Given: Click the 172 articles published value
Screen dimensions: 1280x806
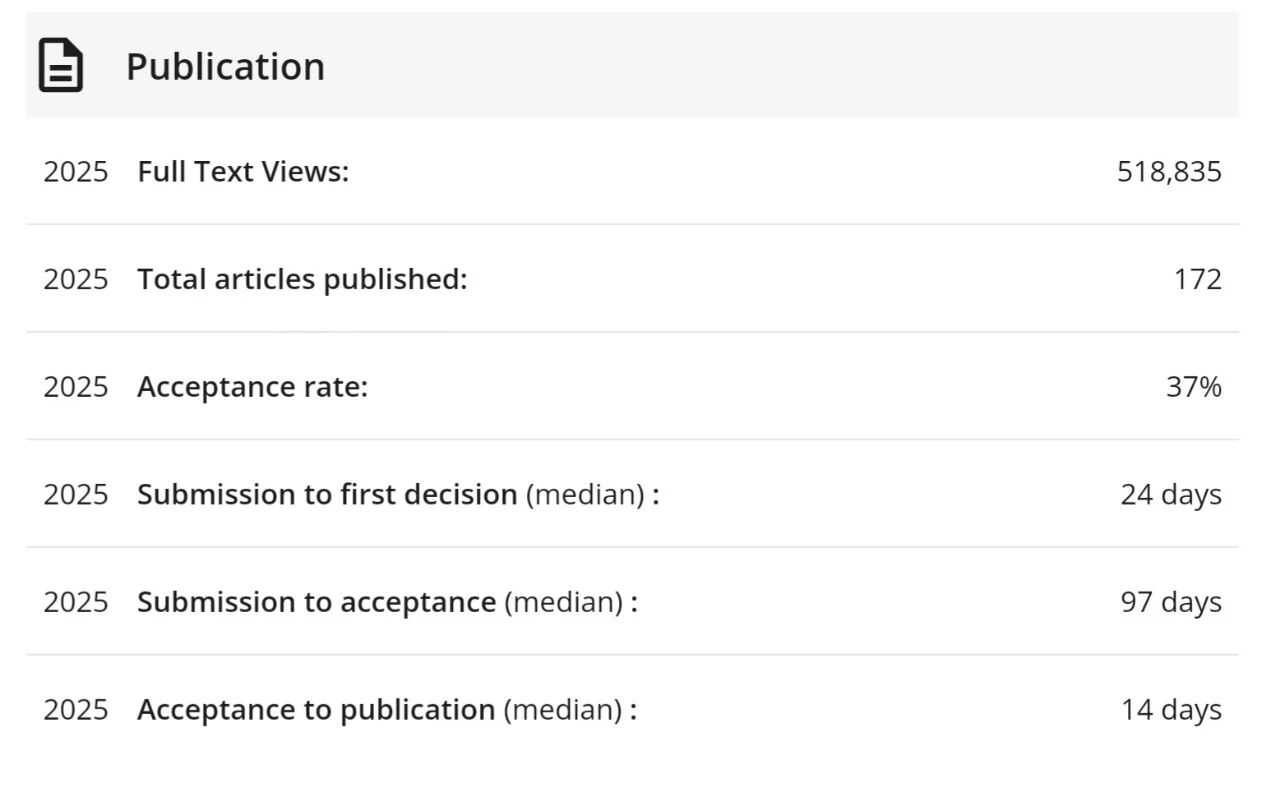Looking at the screenshot, I should [x=1197, y=279].
